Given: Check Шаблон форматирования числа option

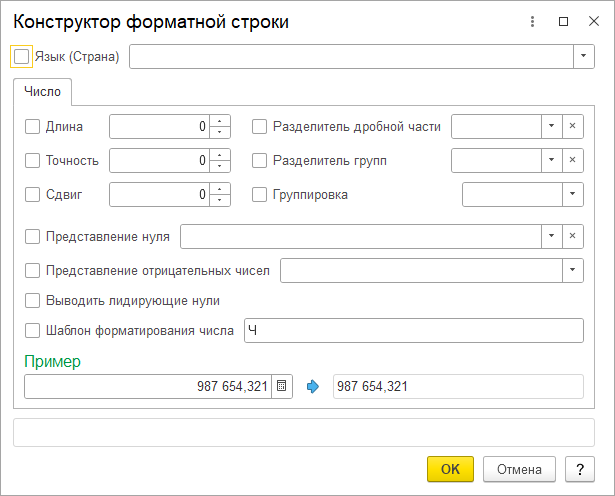Looking at the screenshot, I should [x=33, y=331].
